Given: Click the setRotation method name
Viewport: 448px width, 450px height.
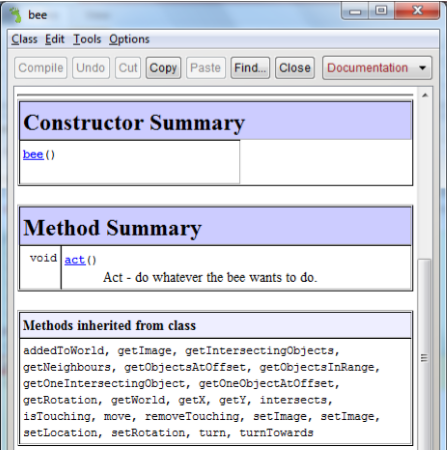Looking at the screenshot, I should pos(148,433).
